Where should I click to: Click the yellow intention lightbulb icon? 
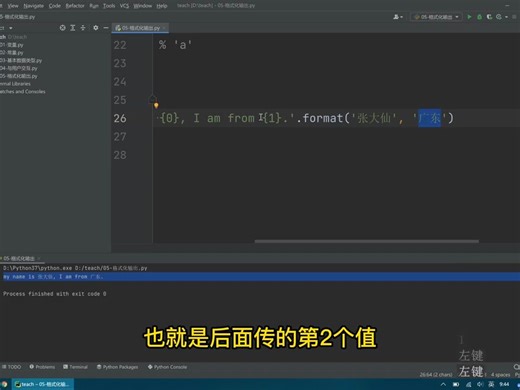coord(156,106)
